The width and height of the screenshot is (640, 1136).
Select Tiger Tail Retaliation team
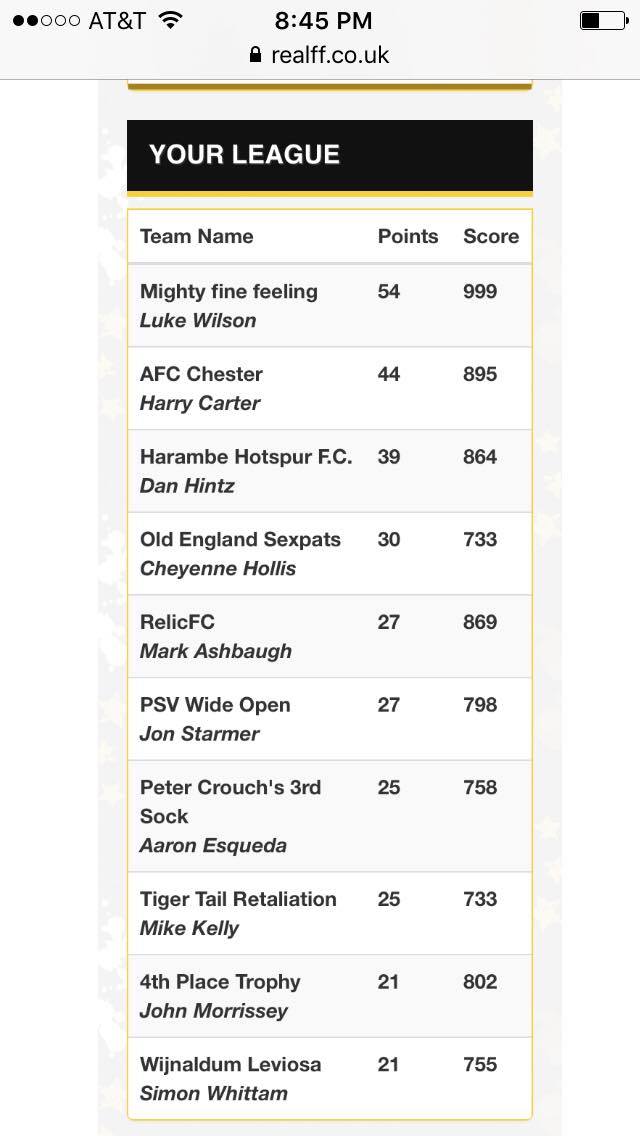coord(330,913)
